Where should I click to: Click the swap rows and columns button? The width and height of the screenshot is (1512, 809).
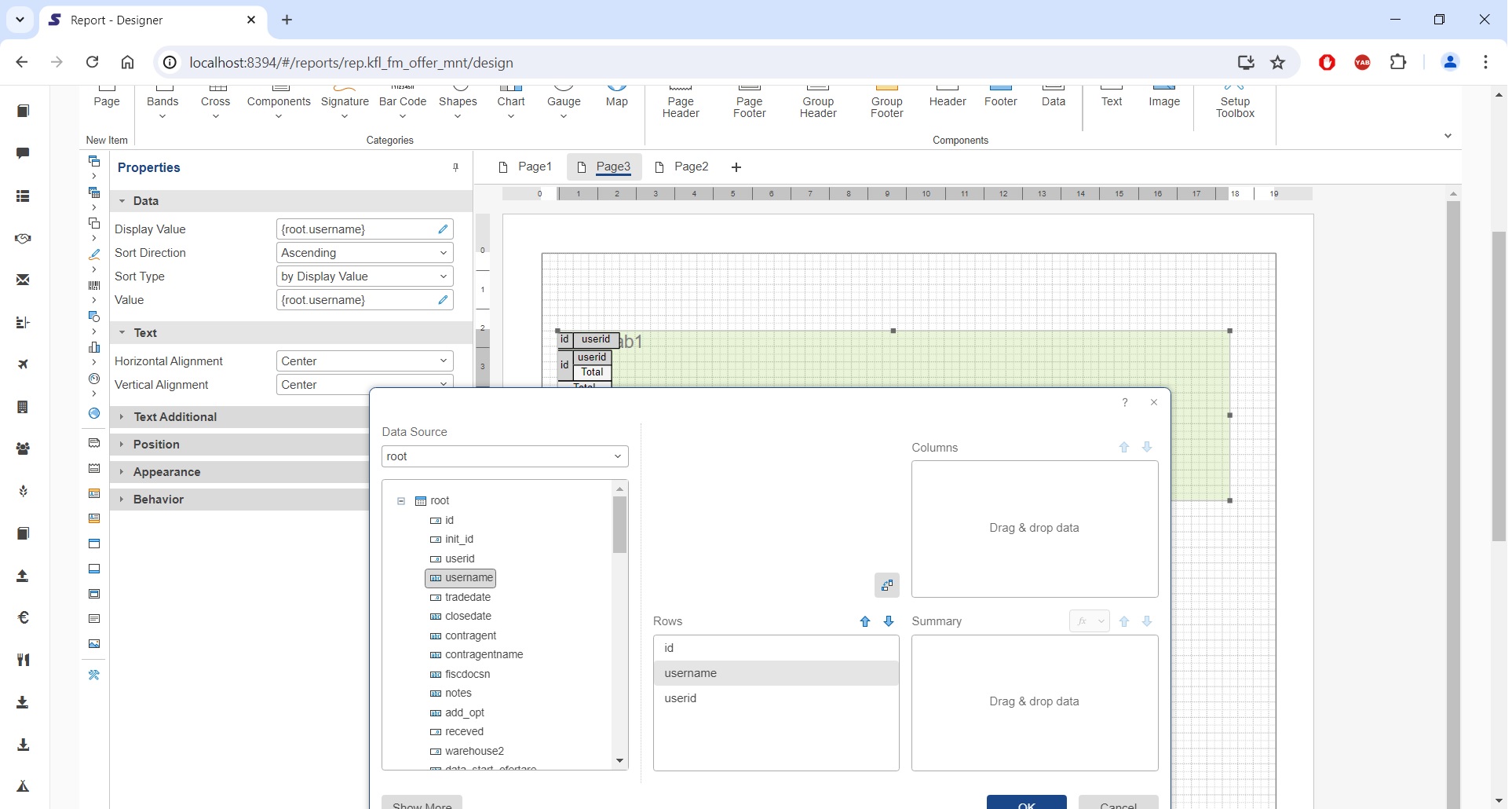tap(887, 585)
